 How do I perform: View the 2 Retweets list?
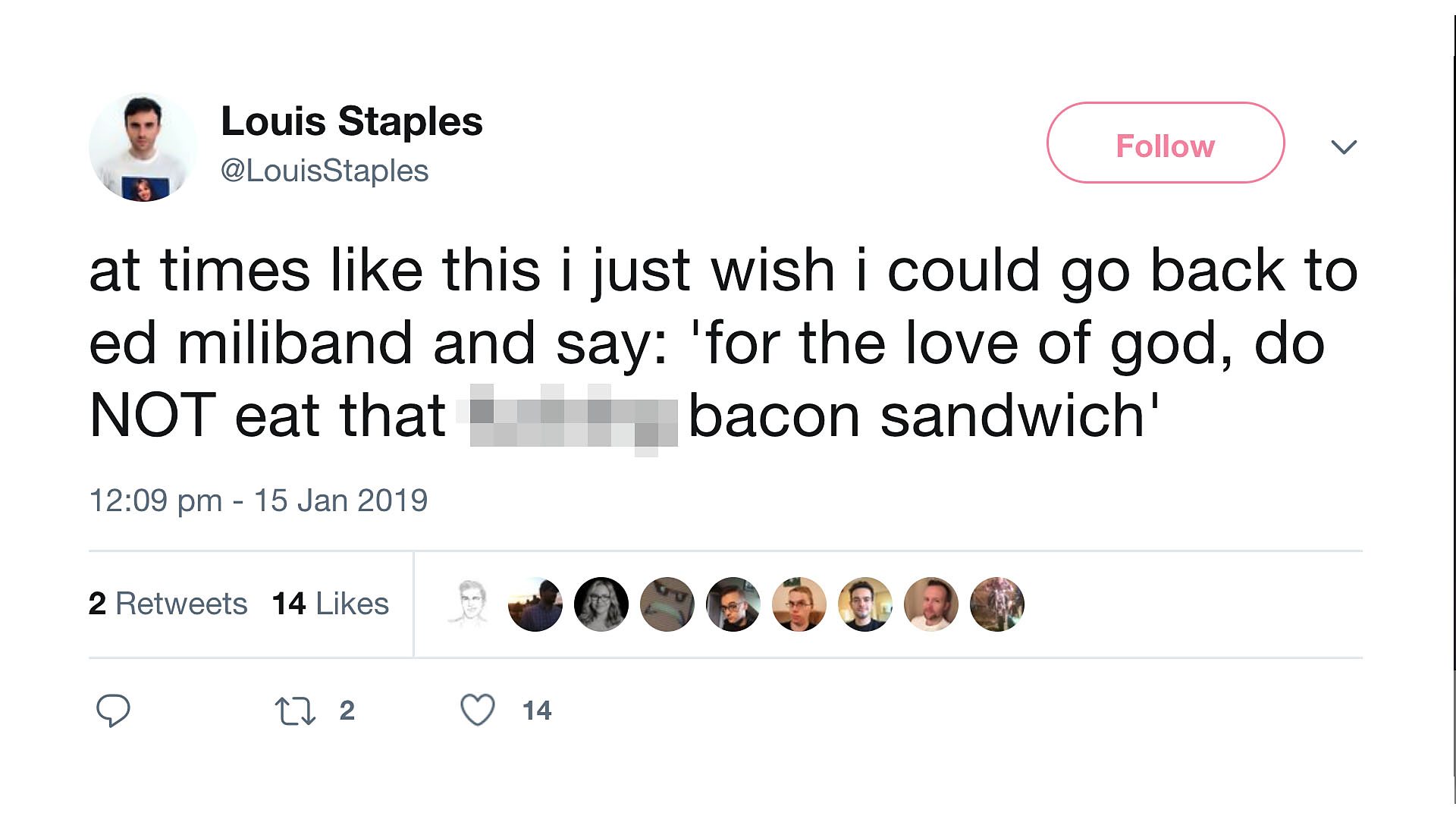coord(168,604)
